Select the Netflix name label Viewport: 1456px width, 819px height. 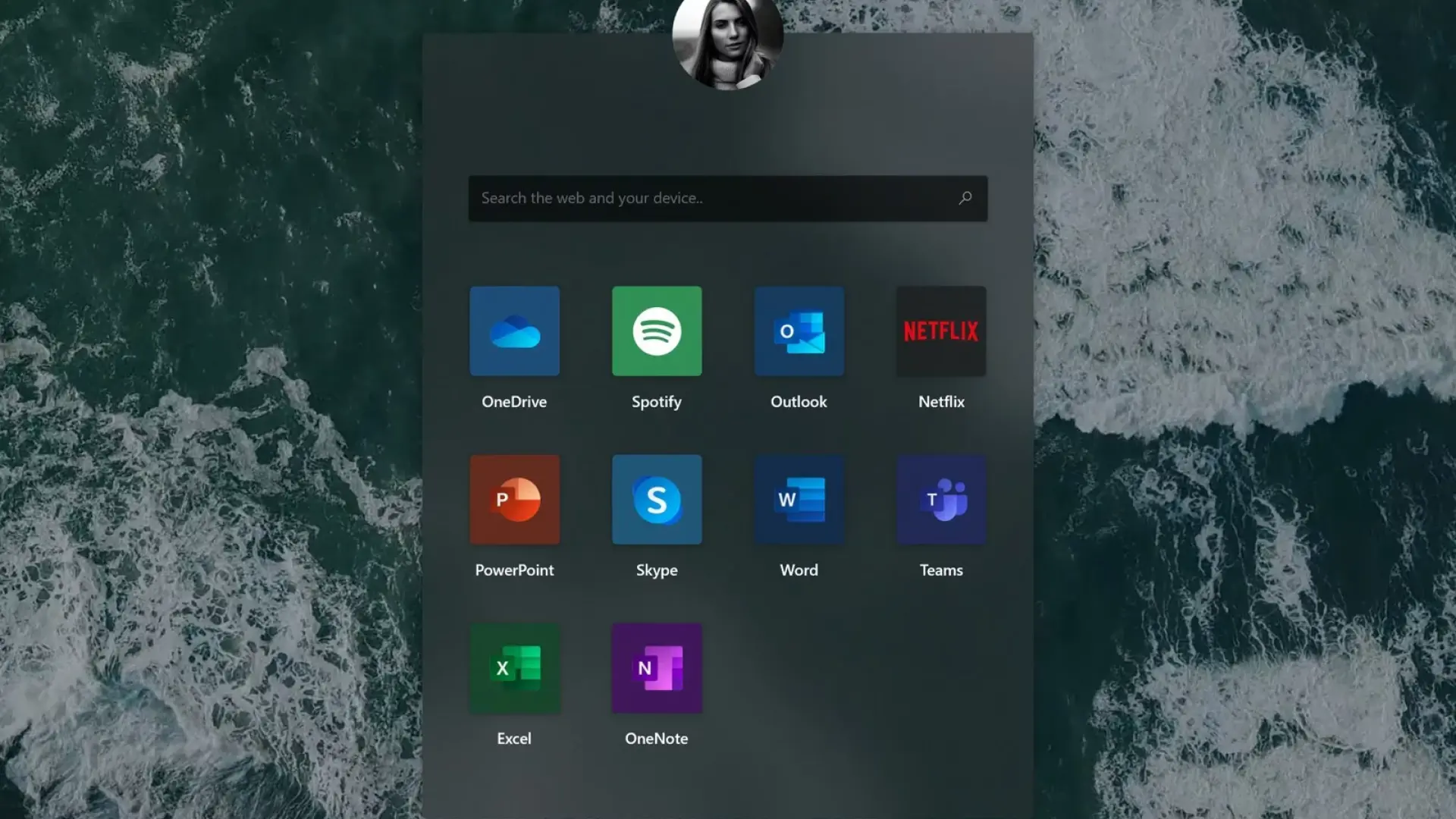941,402
